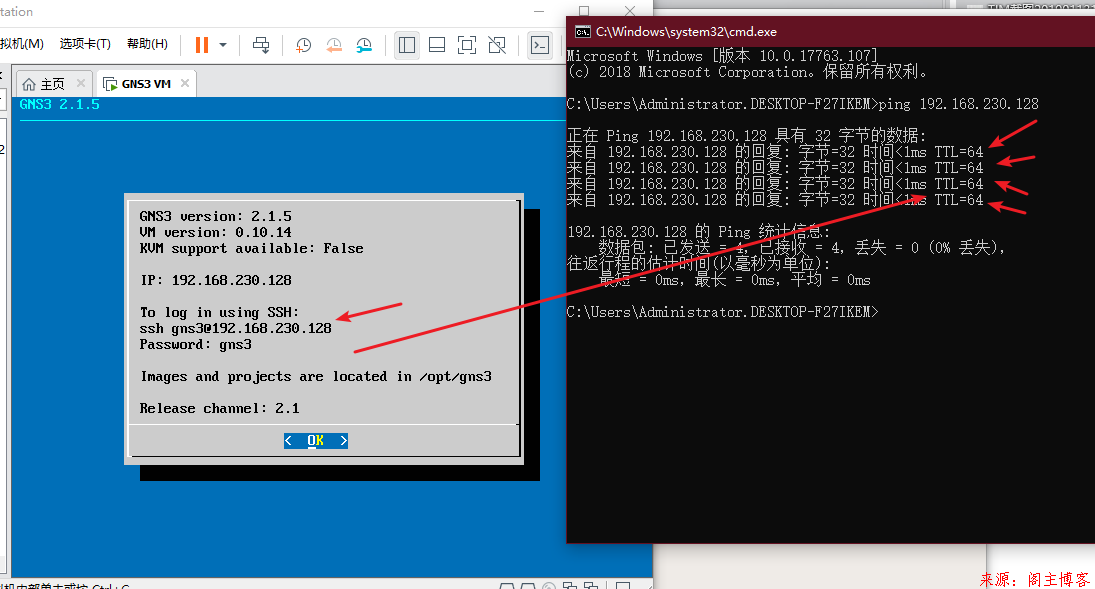
Task: Switch to the 主页 tab
Action: click(53, 84)
